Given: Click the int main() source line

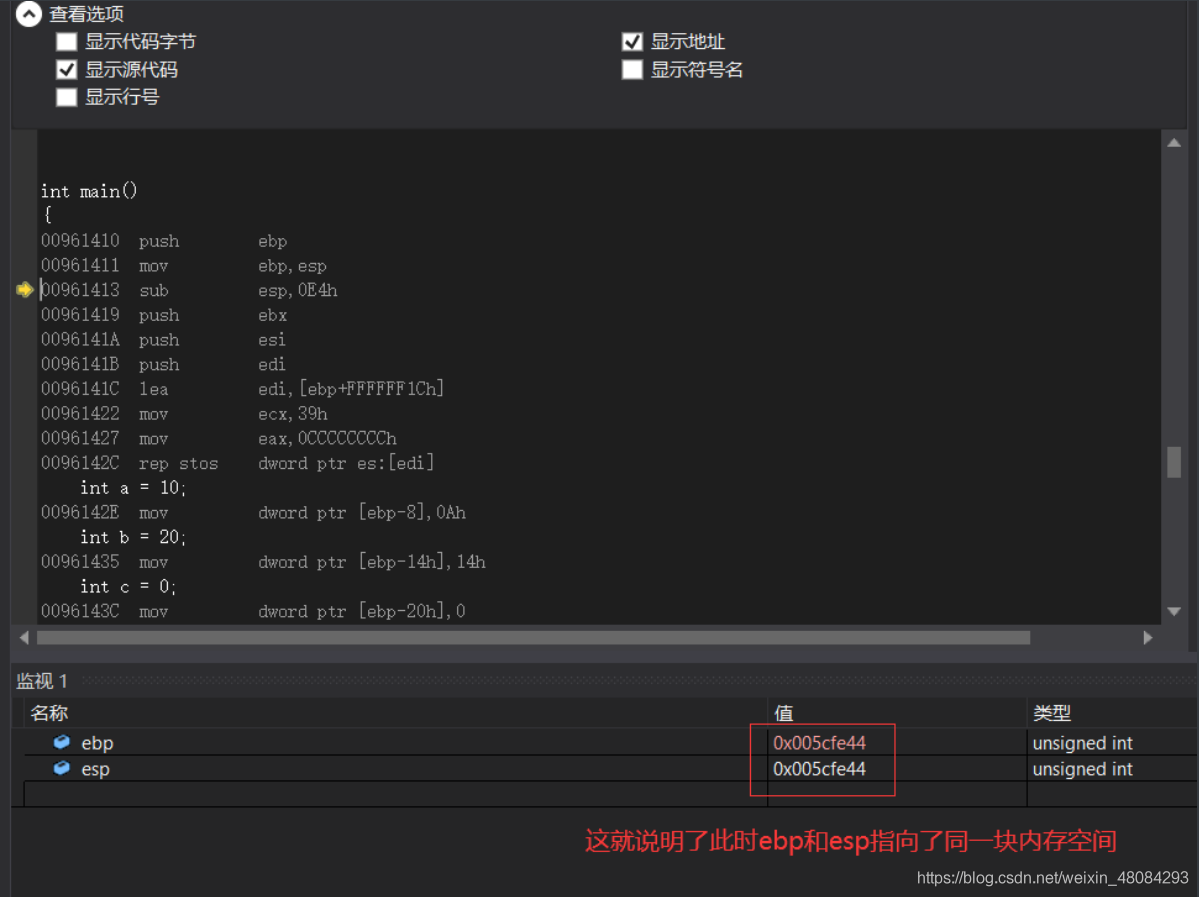Looking at the screenshot, I should pos(89,190).
